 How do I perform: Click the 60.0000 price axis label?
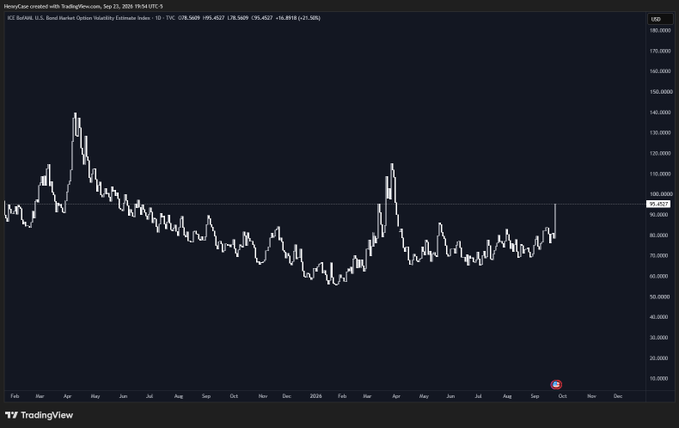pos(659,276)
